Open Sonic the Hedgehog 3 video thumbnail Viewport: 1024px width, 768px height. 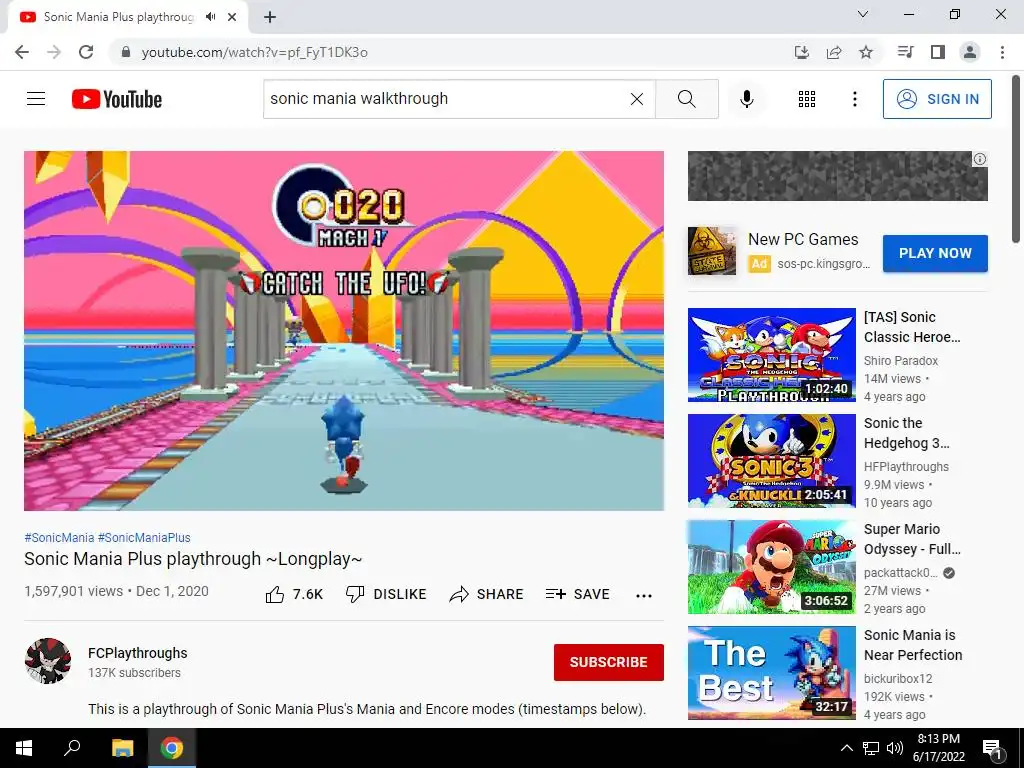click(771, 460)
